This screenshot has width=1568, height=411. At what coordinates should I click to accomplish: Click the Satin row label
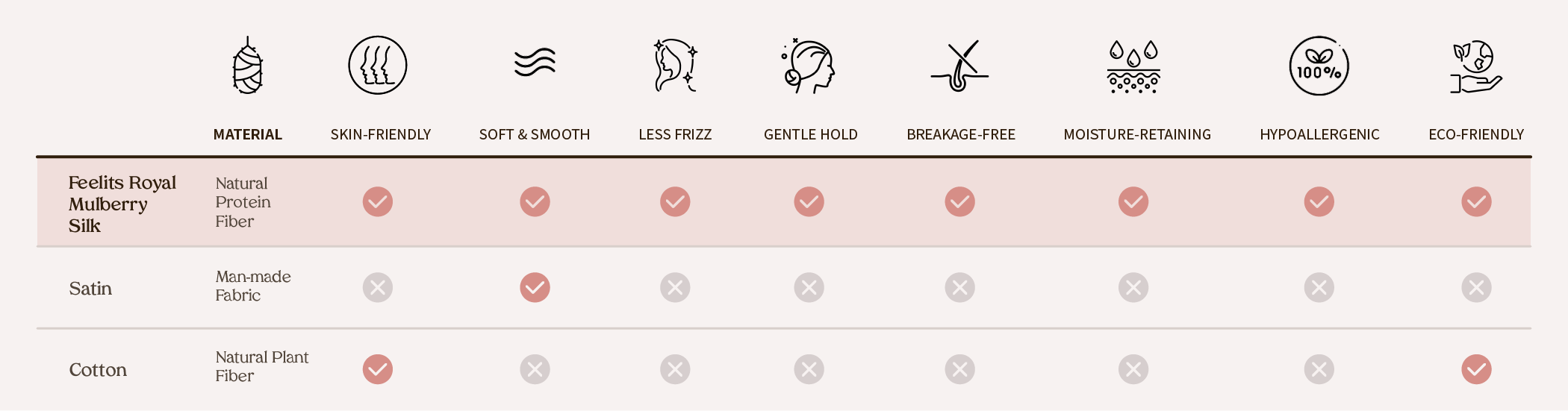coord(90,289)
